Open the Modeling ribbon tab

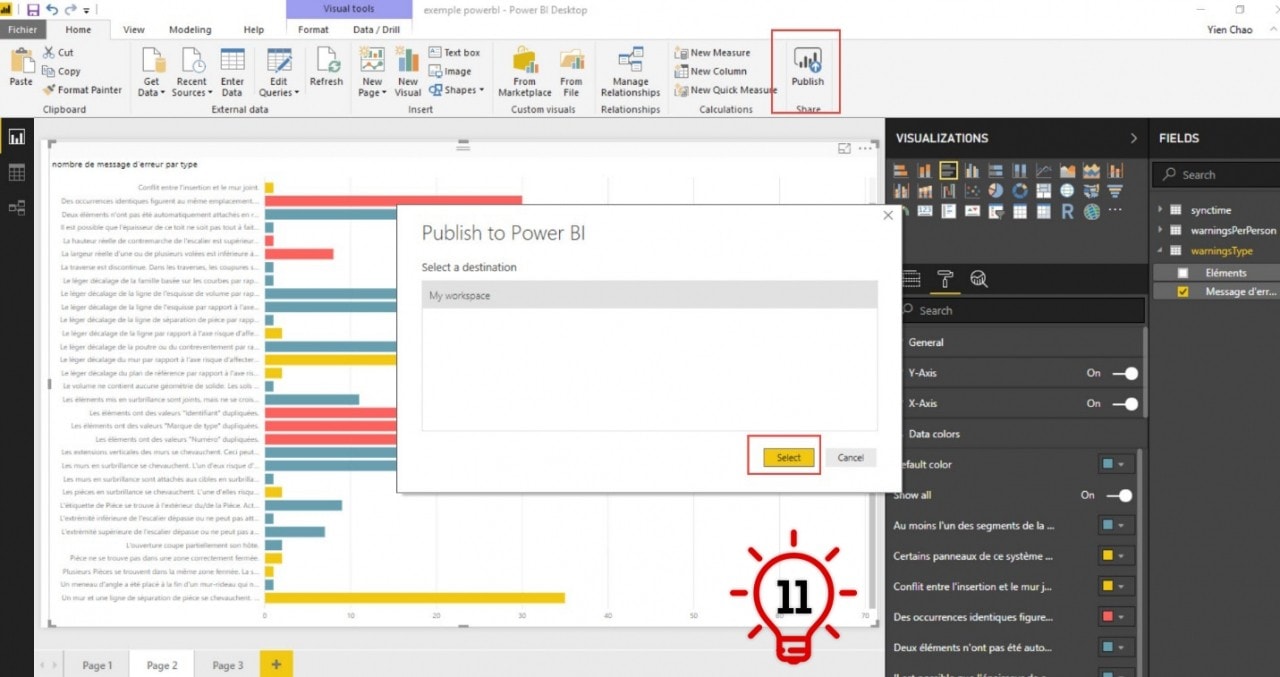pos(190,30)
